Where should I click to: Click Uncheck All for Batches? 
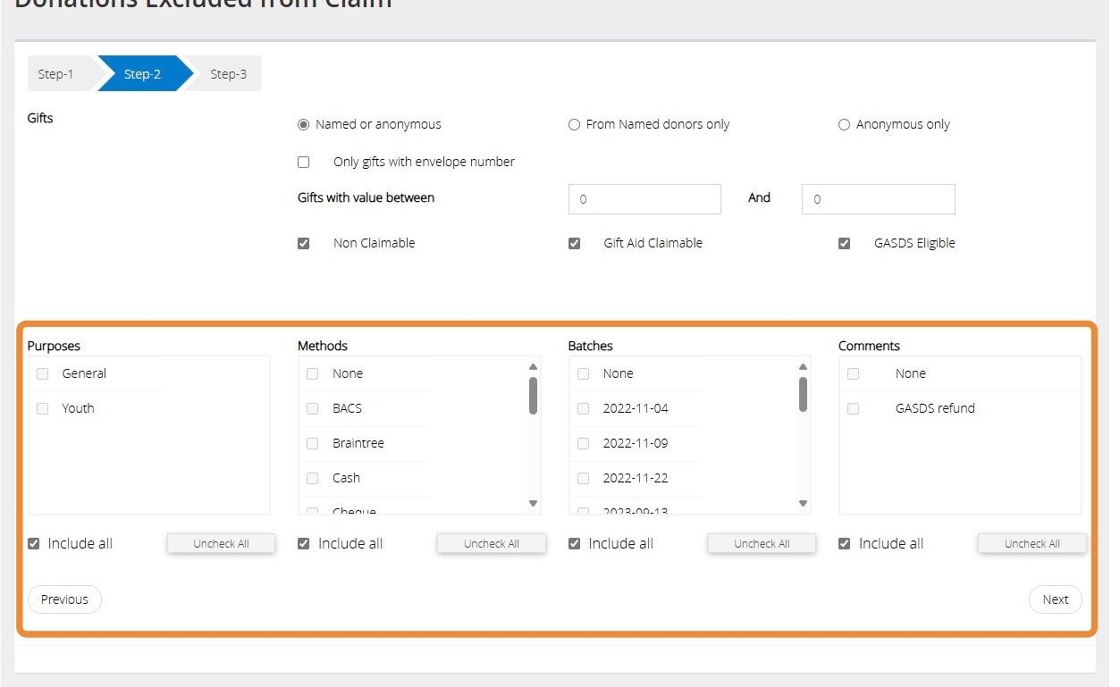(x=762, y=543)
